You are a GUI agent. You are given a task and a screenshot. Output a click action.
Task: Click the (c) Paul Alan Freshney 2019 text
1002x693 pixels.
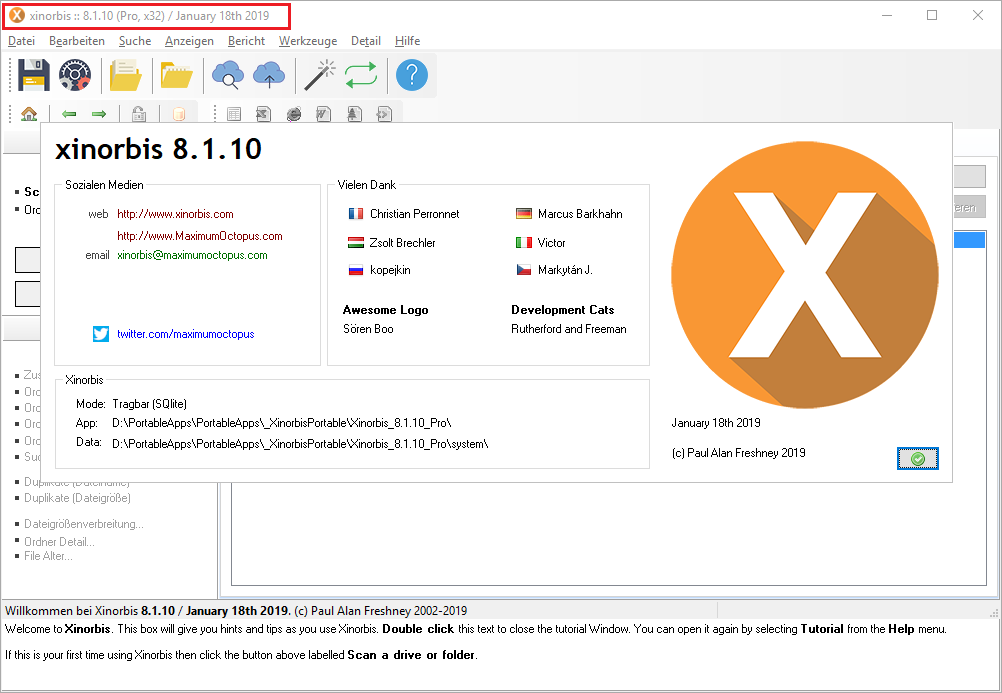click(738, 453)
